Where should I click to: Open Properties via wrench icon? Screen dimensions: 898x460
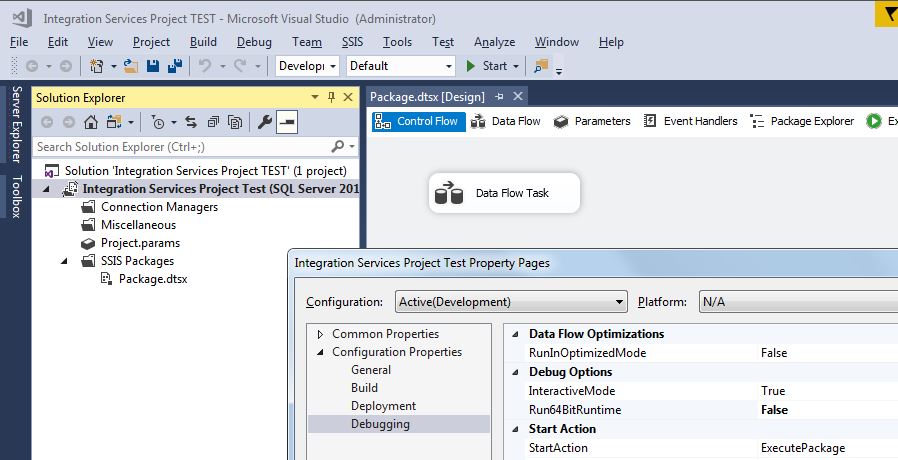pos(265,122)
